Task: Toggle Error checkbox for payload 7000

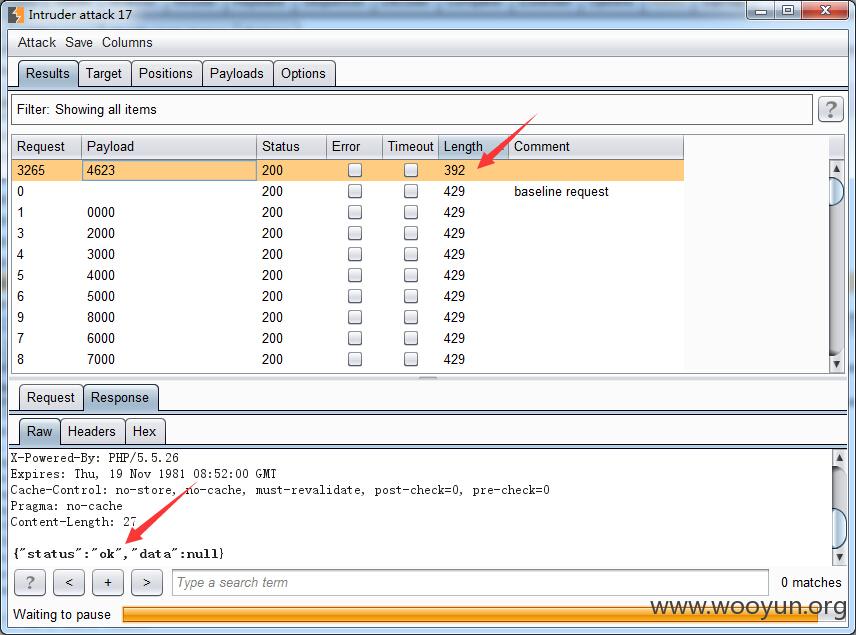Action: (355, 359)
